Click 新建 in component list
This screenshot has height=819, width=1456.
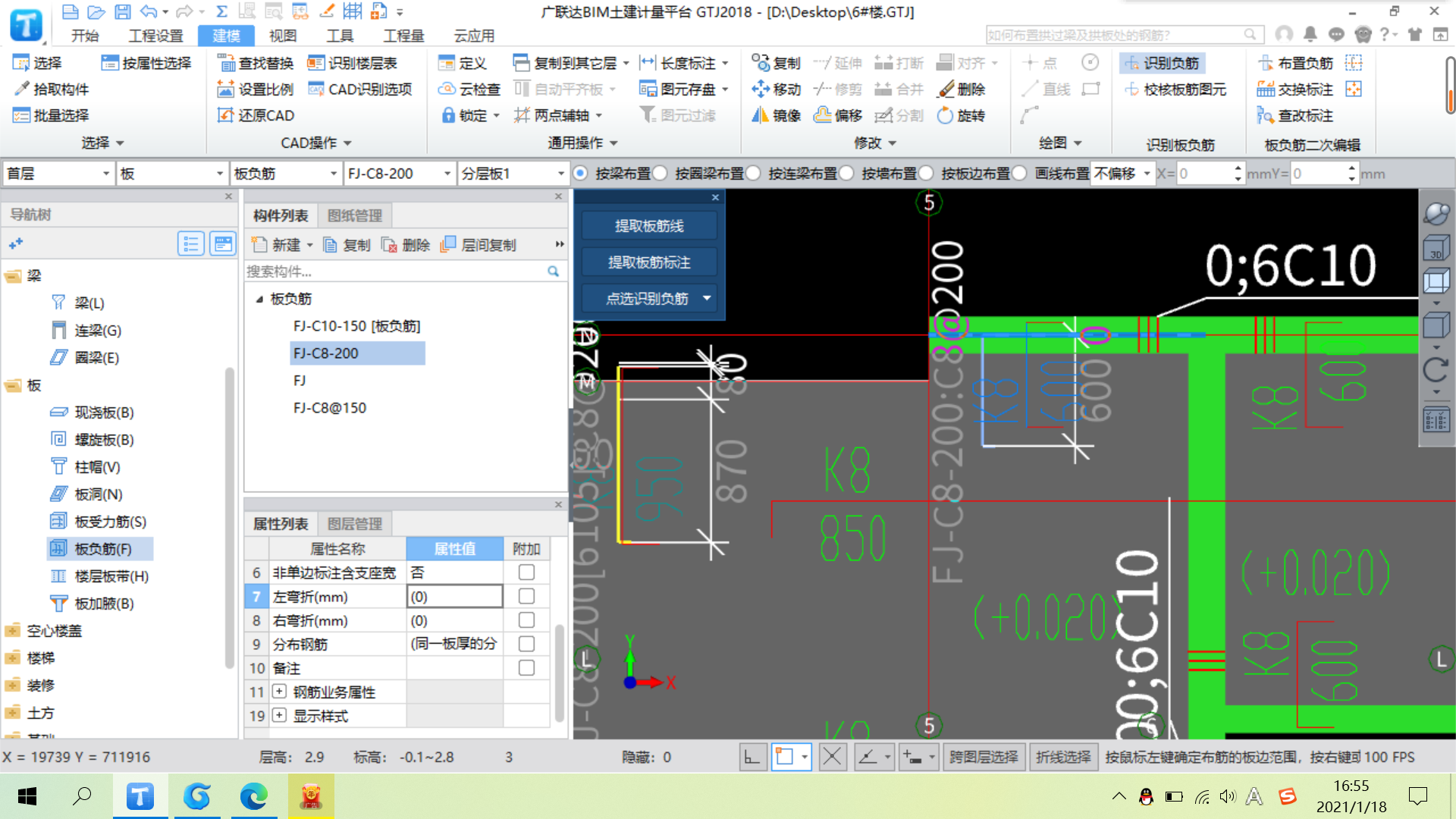click(x=281, y=245)
